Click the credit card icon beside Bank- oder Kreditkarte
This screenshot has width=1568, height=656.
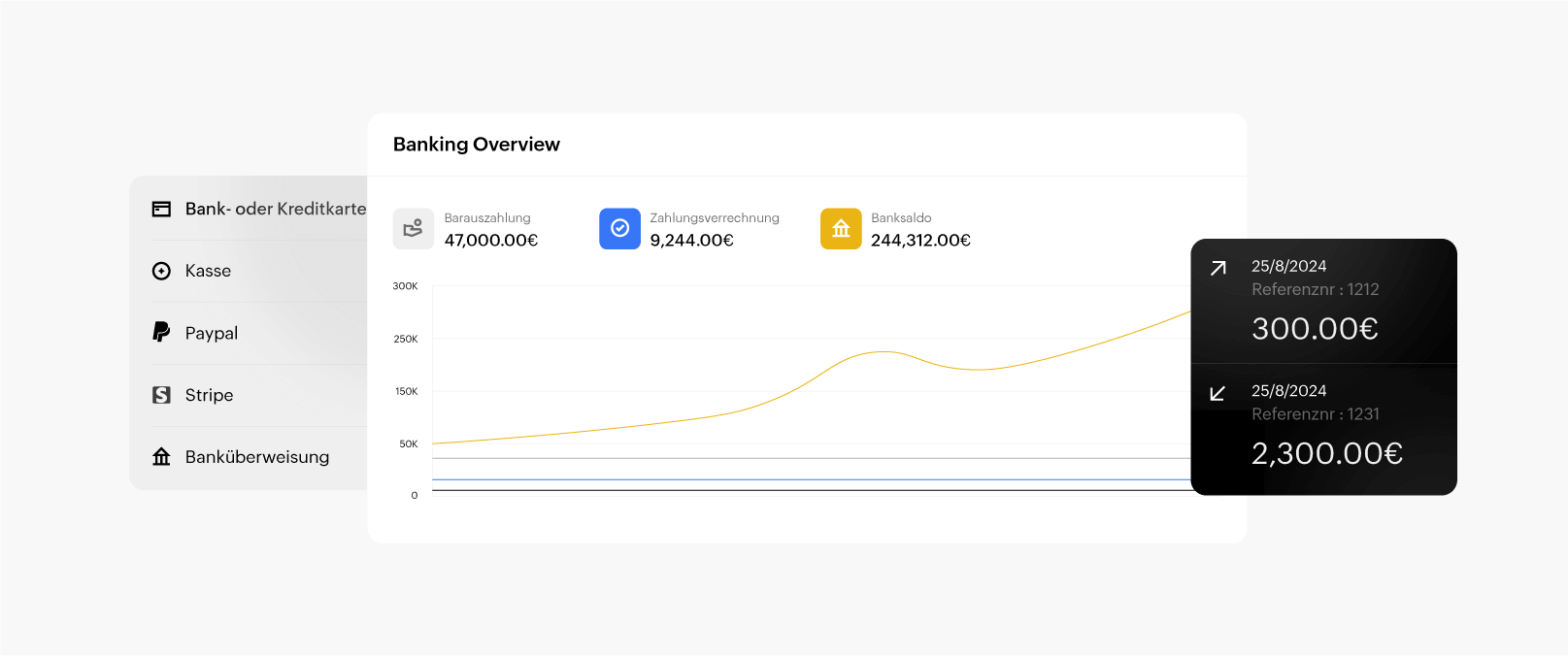point(161,209)
